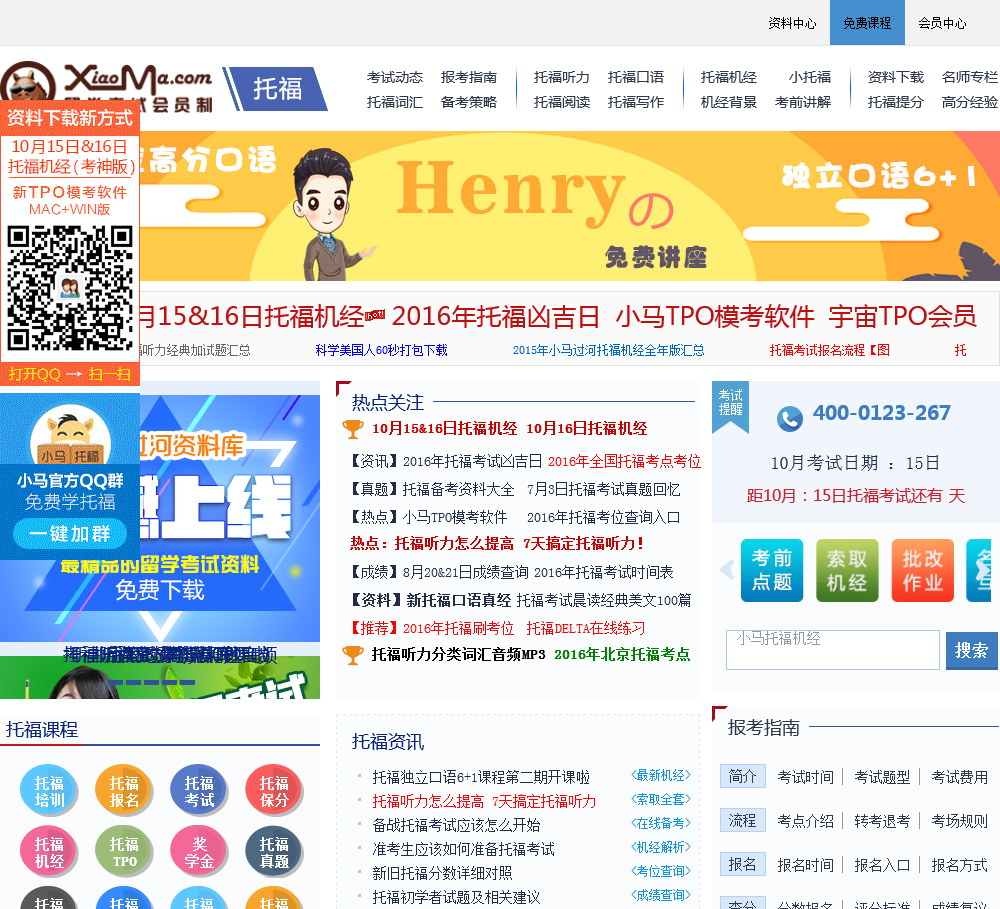Open 新旧托福分数详细对照 article
The height and width of the screenshot is (909, 1000).
[442, 873]
